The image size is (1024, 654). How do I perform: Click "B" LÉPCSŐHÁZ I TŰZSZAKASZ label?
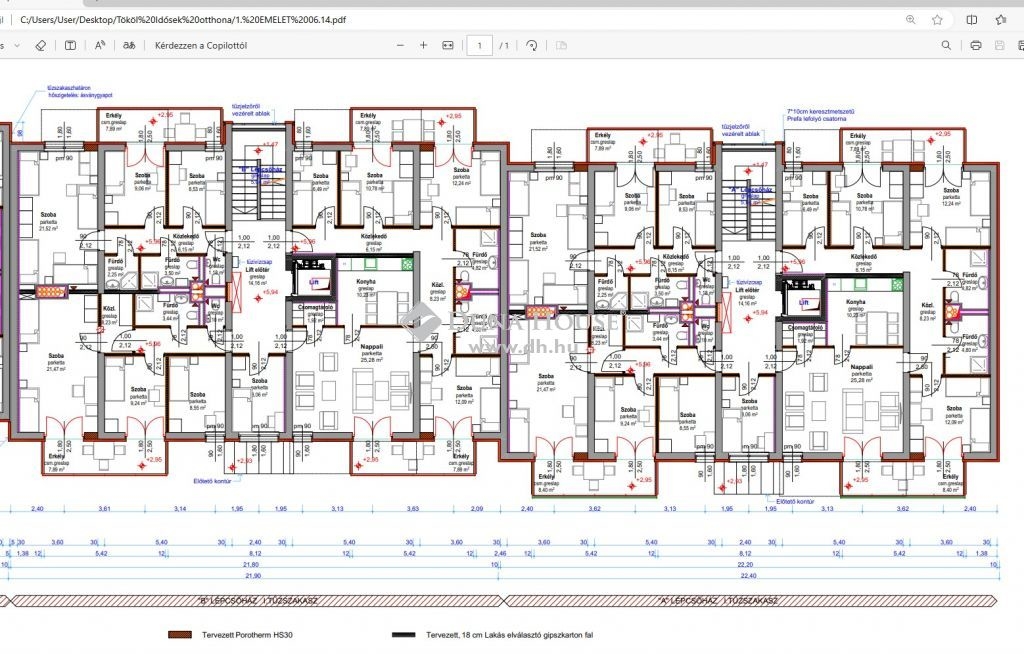click(257, 600)
